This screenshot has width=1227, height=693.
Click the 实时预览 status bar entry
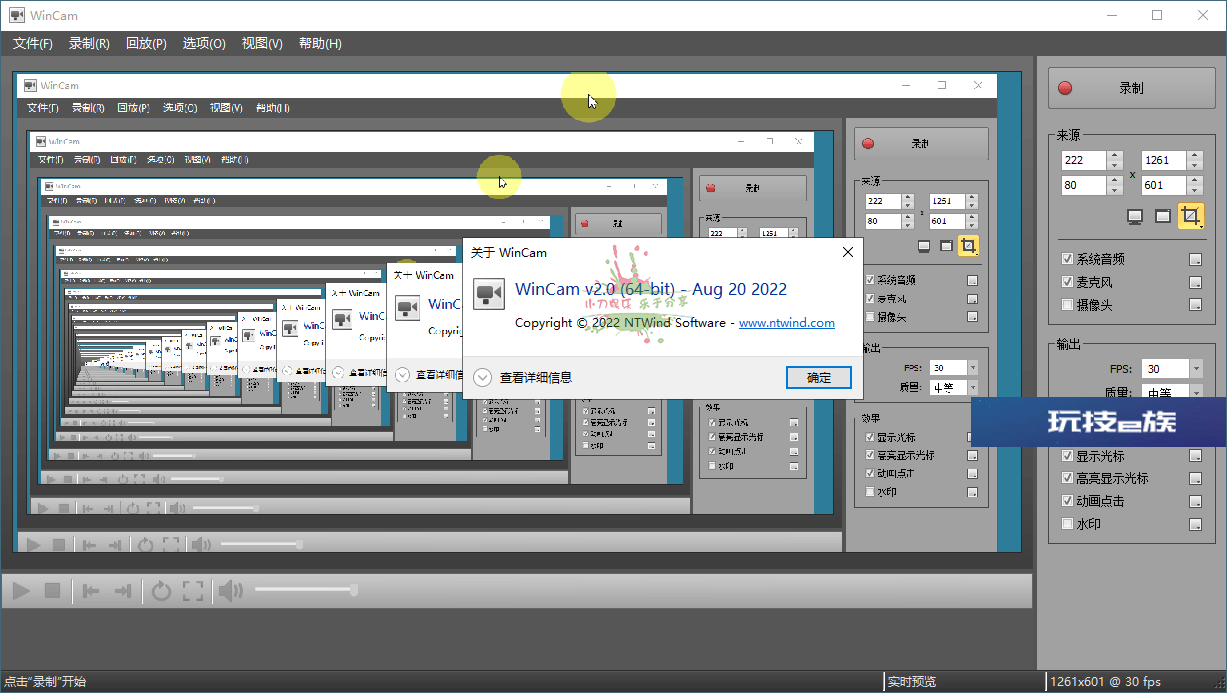pyautogui.click(x=912, y=682)
